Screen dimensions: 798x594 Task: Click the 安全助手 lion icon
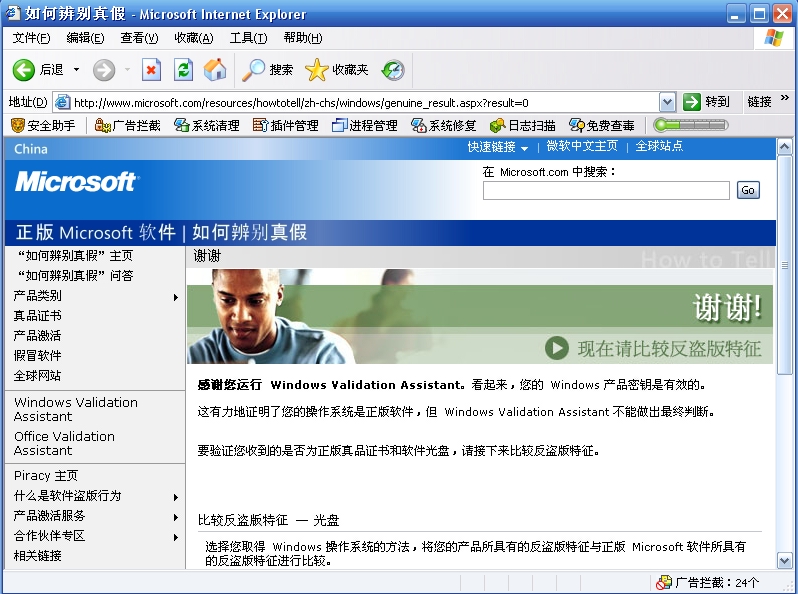(x=18, y=125)
